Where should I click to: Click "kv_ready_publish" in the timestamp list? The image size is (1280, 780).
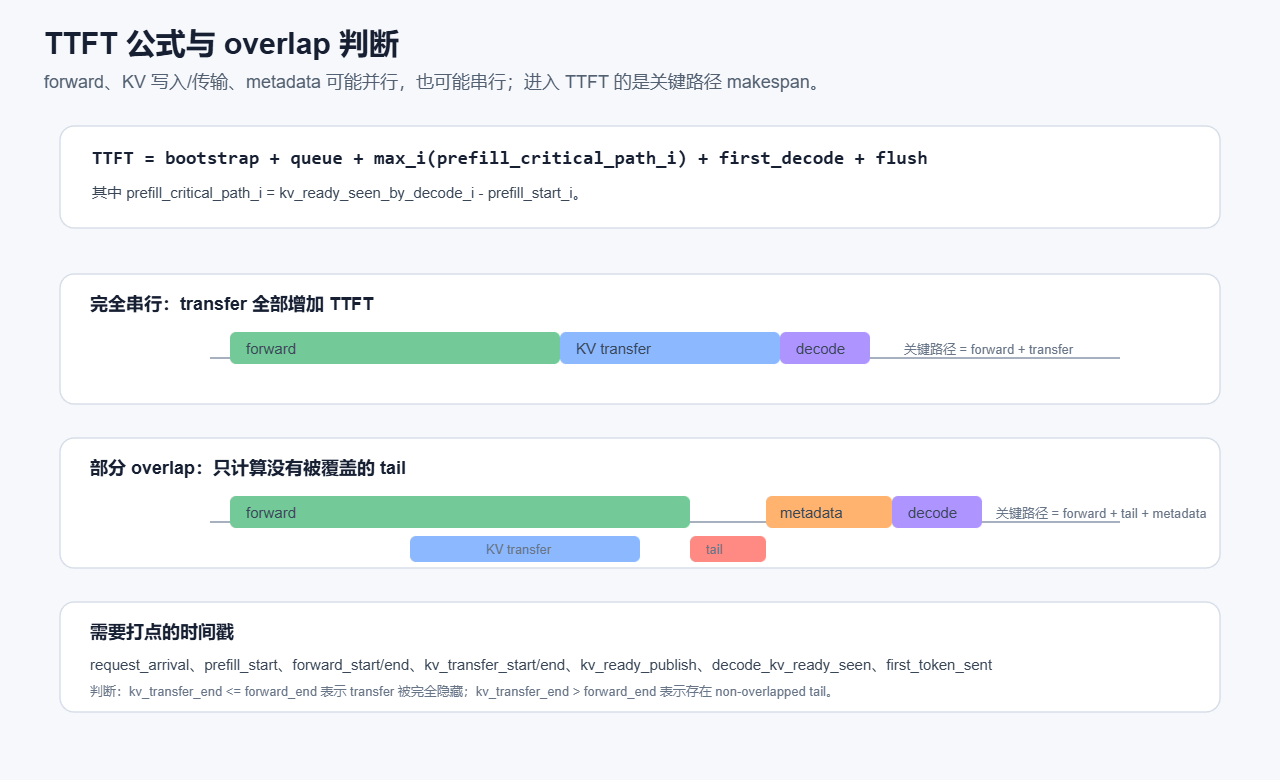638,665
